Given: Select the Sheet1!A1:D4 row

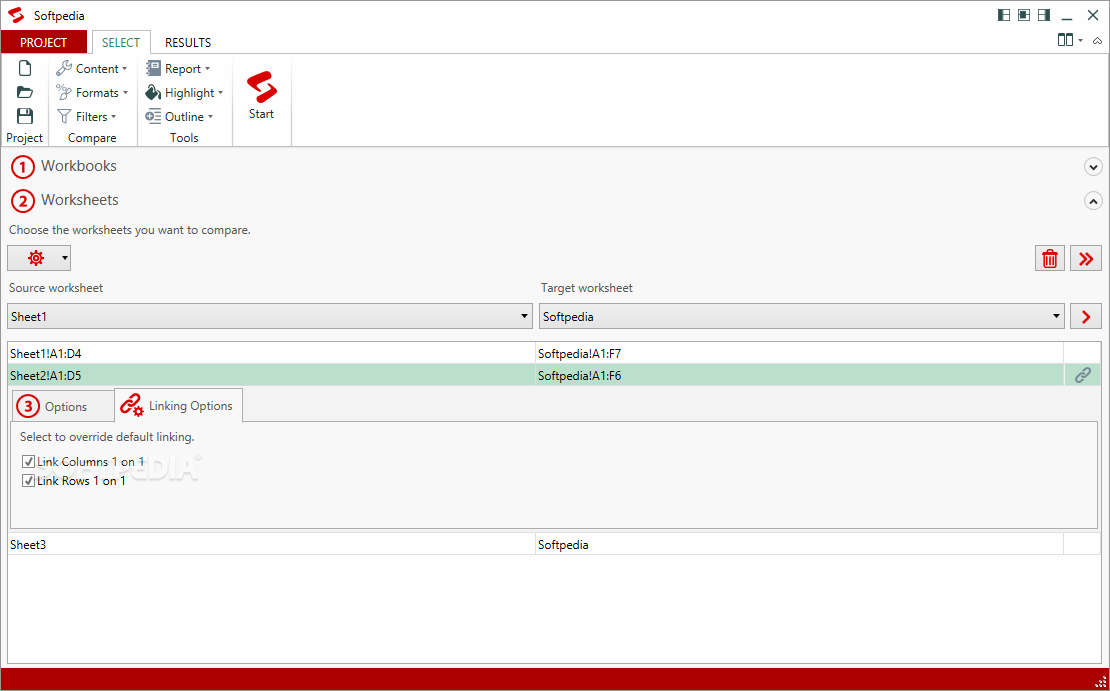Looking at the screenshot, I should 271,353.
